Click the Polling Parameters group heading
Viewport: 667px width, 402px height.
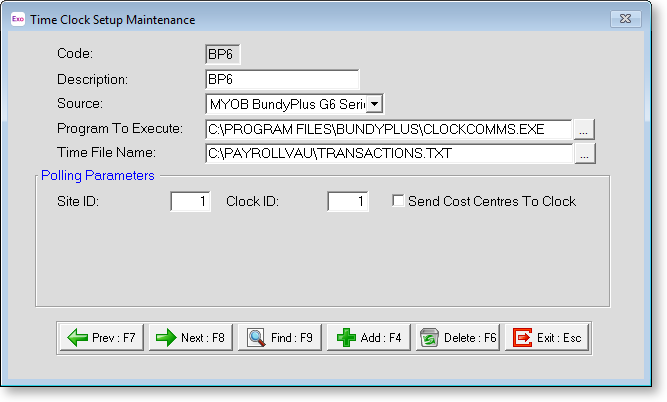click(98, 175)
